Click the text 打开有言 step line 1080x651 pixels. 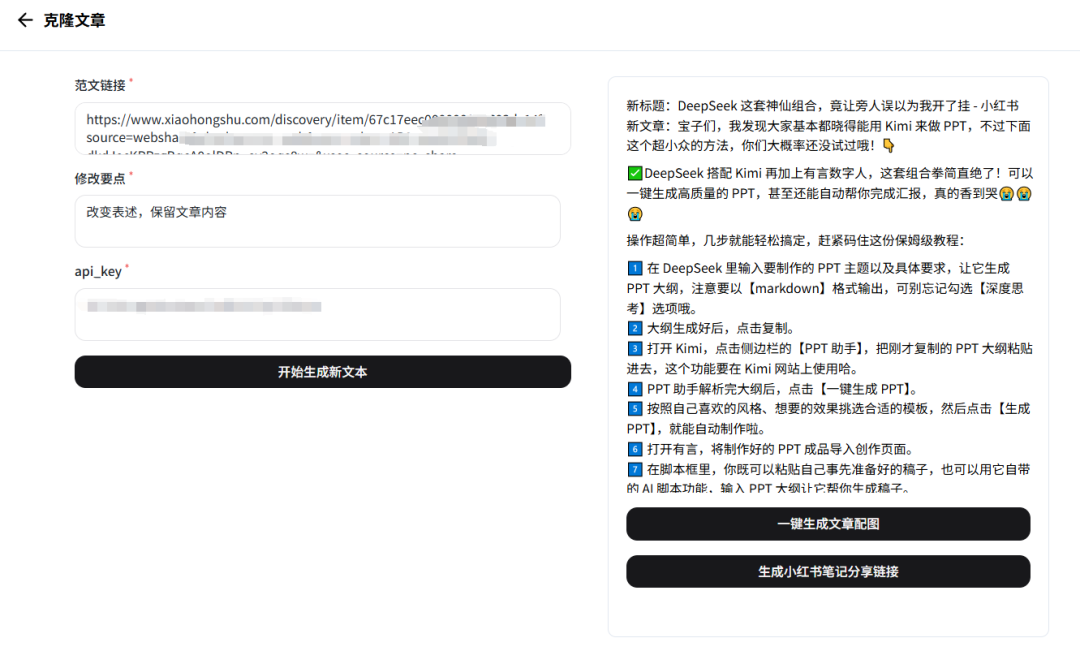pyautogui.click(x=781, y=449)
